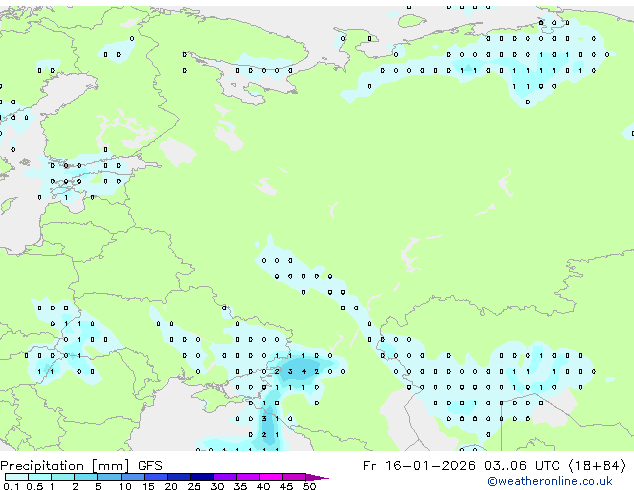This screenshot has height=490, width=634.
Task: Click the '30' legend scale label
Action: click(x=217, y=486)
